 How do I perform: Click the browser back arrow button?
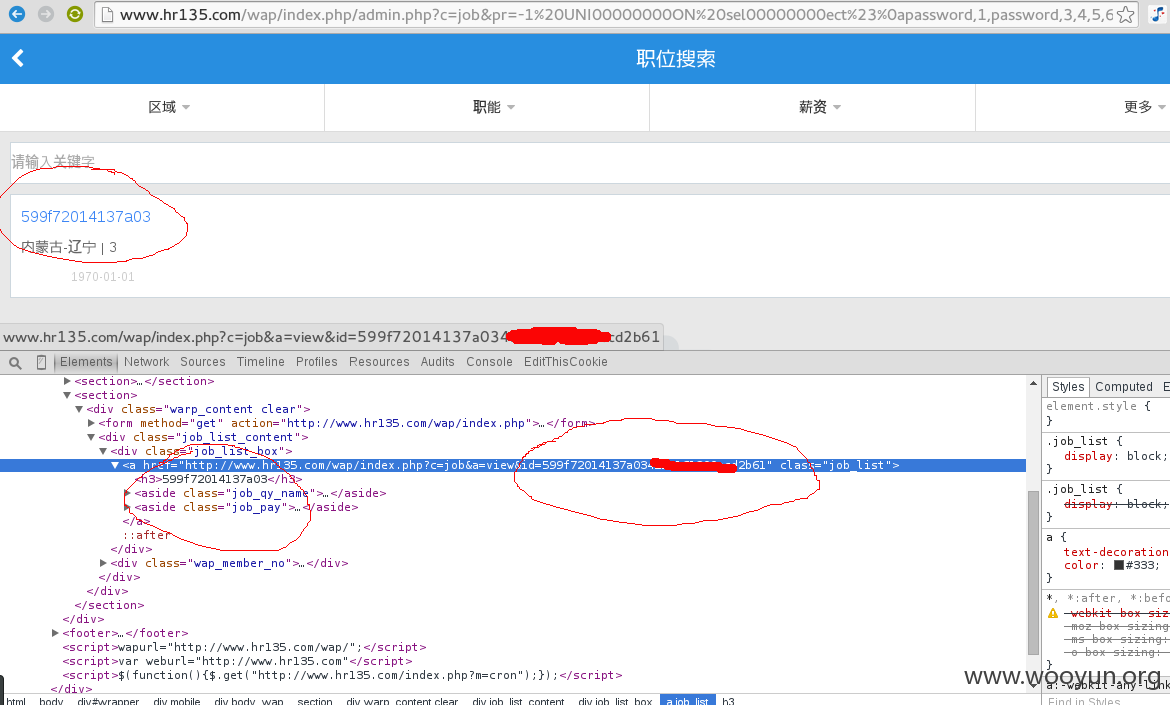tap(16, 13)
